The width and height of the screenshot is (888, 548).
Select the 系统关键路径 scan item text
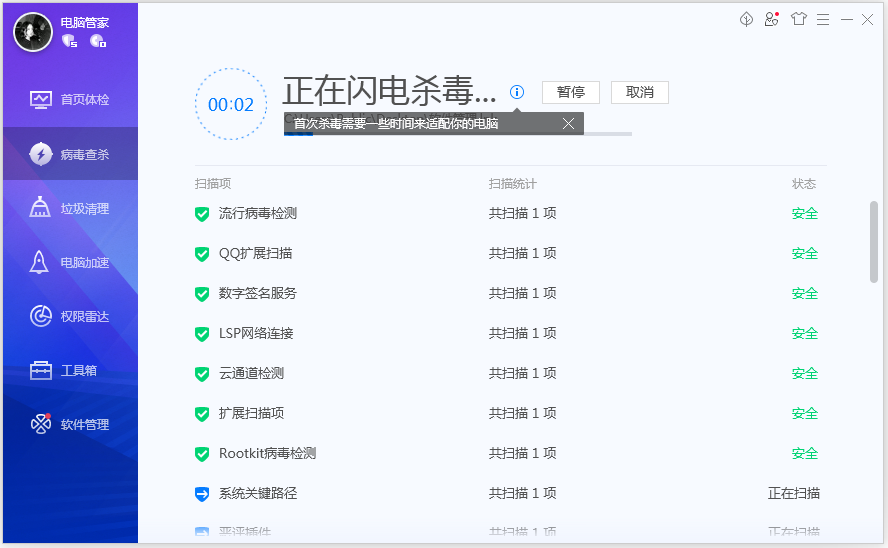tap(258, 494)
